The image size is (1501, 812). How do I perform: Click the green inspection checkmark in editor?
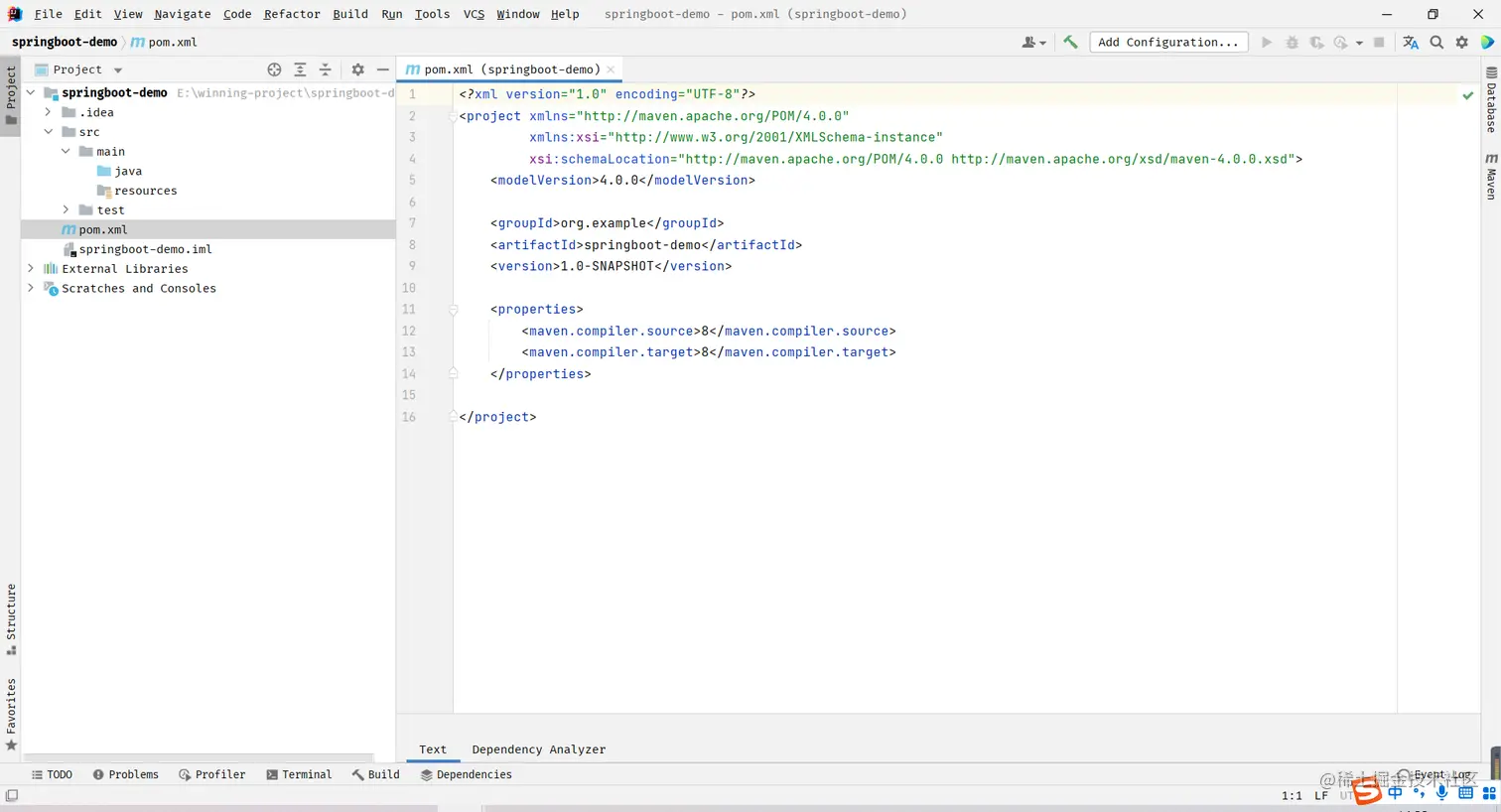click(1468, 95)
